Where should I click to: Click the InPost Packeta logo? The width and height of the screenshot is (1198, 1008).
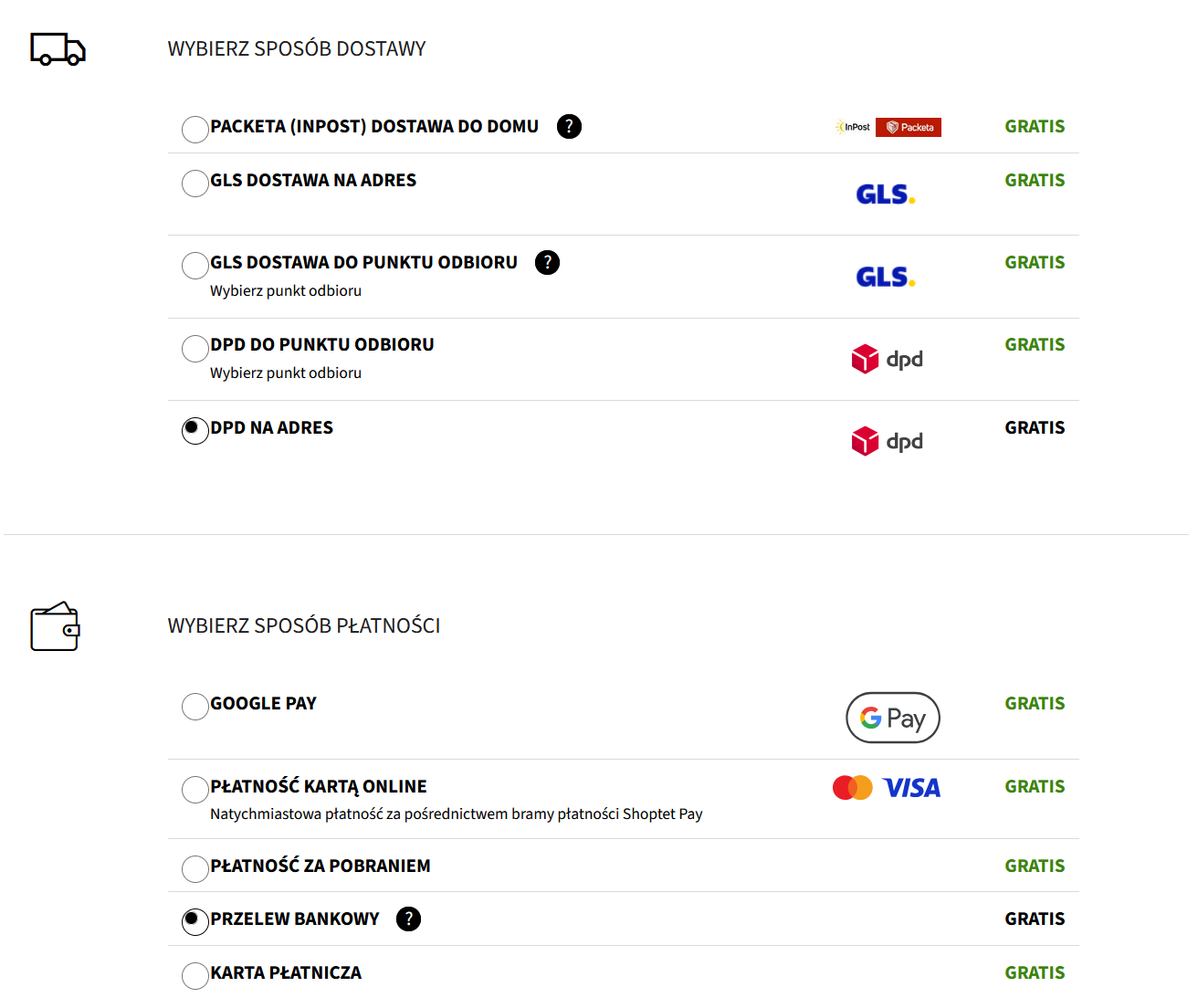point(888,127)
